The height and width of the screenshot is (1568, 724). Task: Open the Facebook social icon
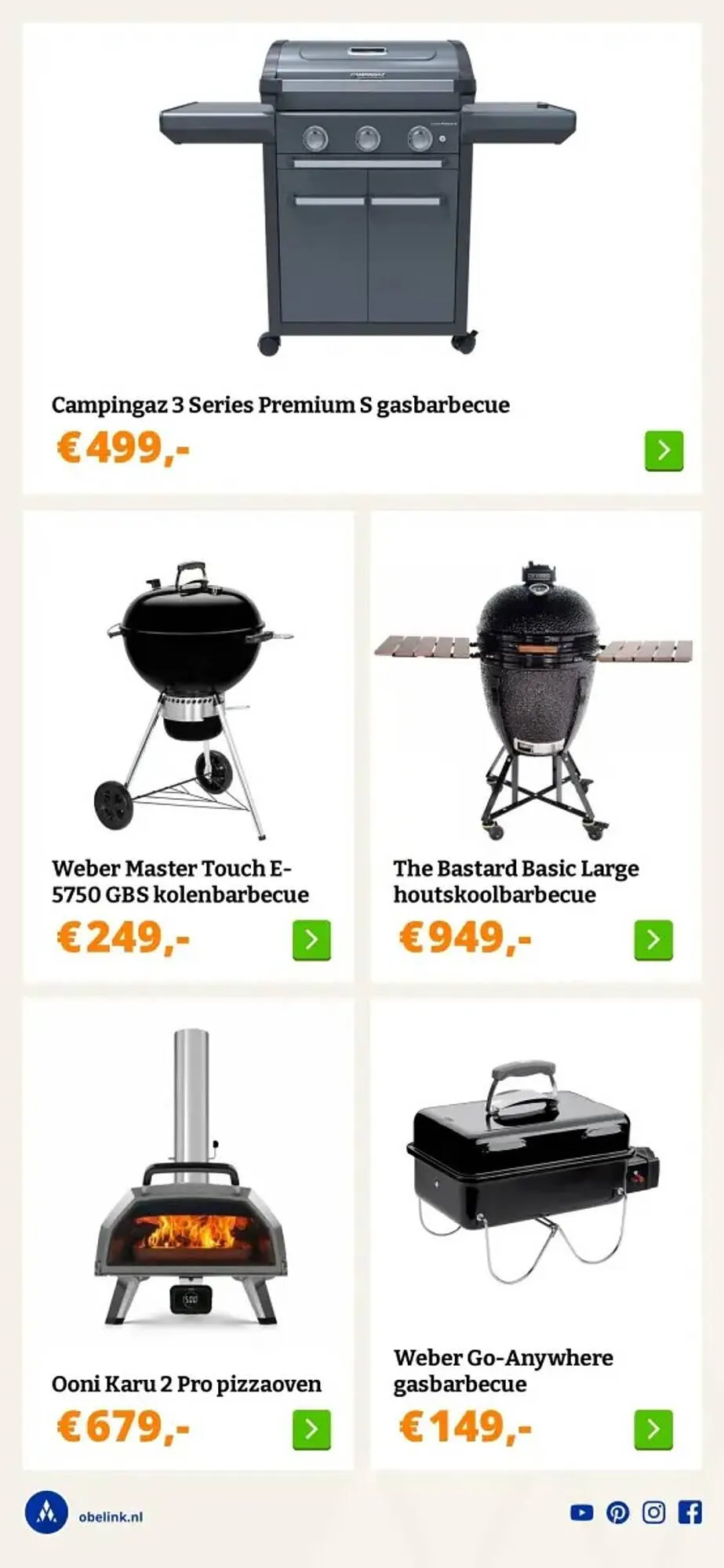pos(689,1512)
